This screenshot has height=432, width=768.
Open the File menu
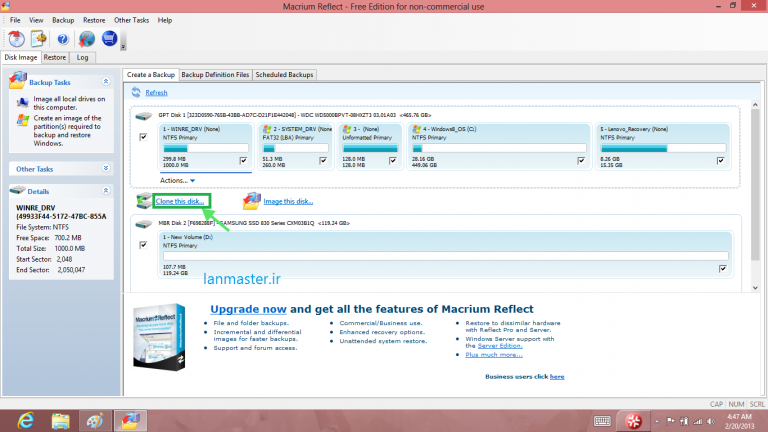click(x=15, y=20)
